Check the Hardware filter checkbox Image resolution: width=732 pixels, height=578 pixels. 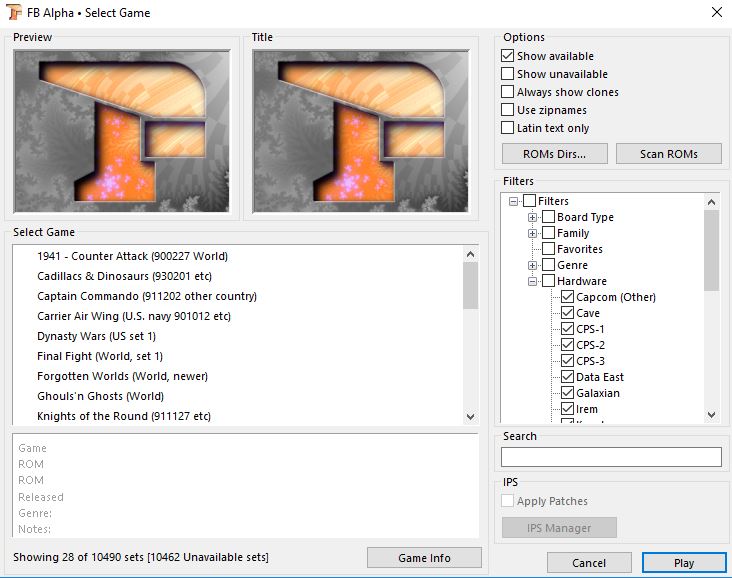click(549, 281)
